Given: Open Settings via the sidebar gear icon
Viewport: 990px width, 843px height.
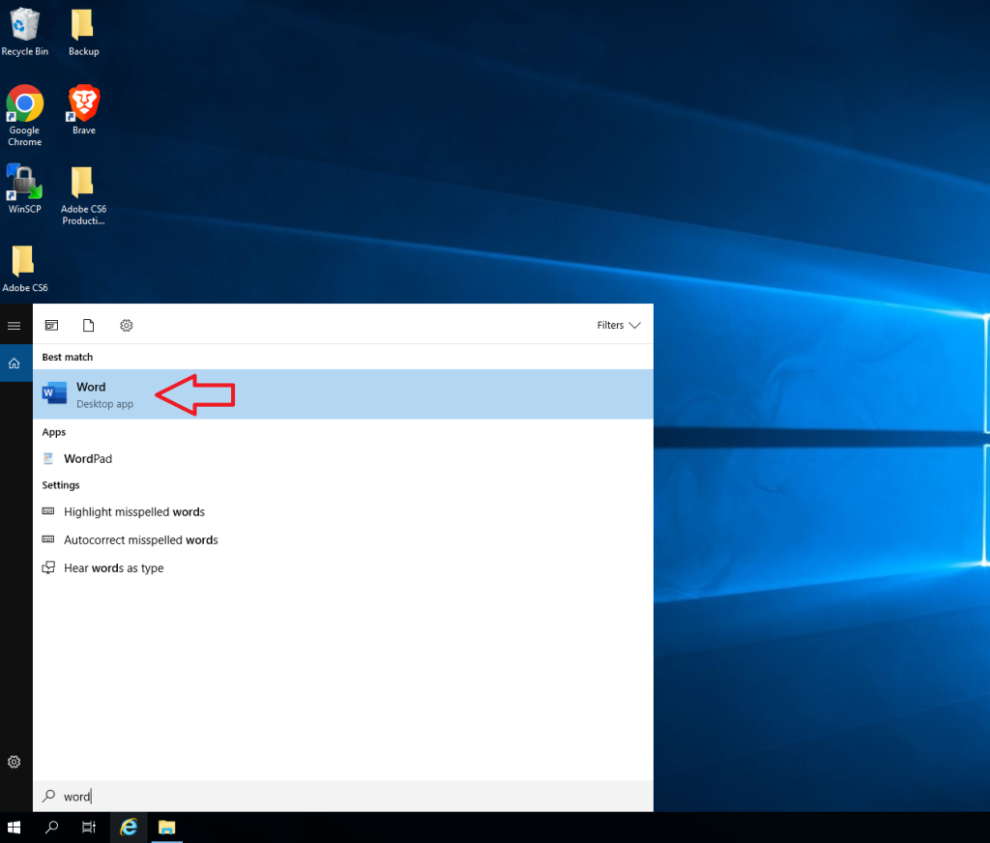Looking at the screenshot, I should [14, 762].
